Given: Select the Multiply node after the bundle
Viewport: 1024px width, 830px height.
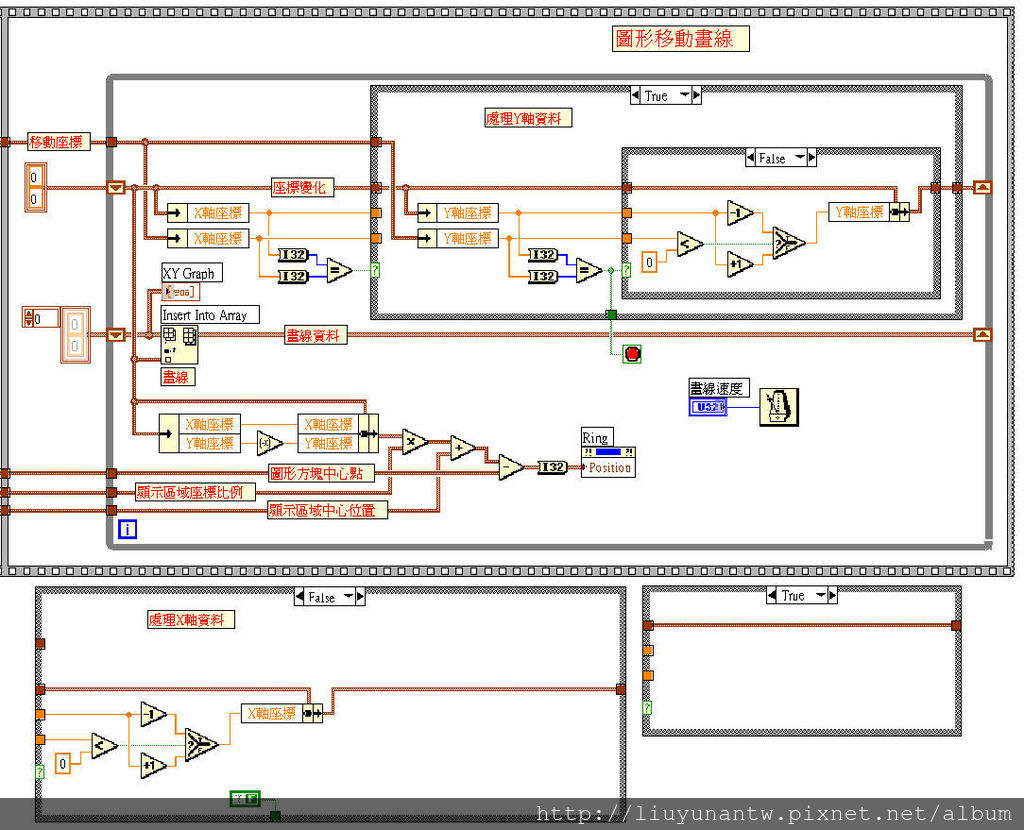Looking at the screenshot, I should (x=414, y=441).
